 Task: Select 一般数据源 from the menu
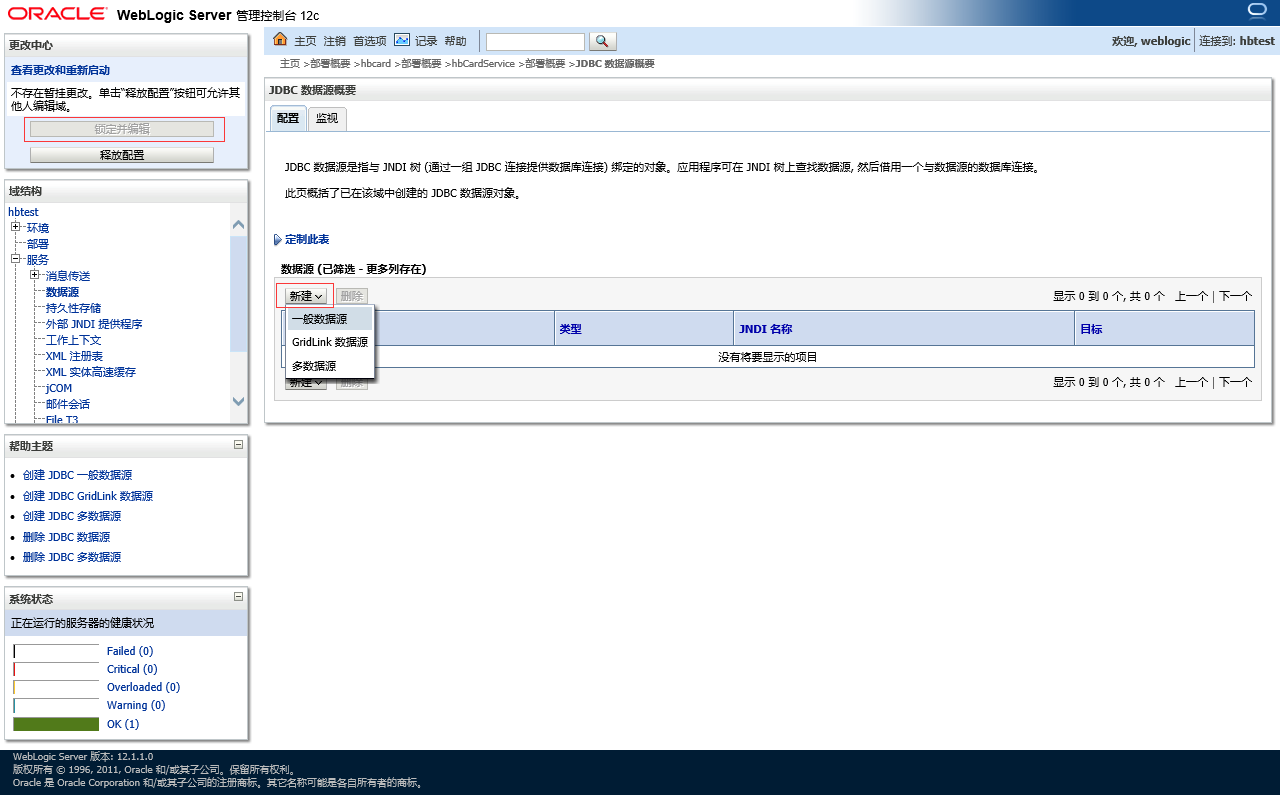tap(329, 319)
